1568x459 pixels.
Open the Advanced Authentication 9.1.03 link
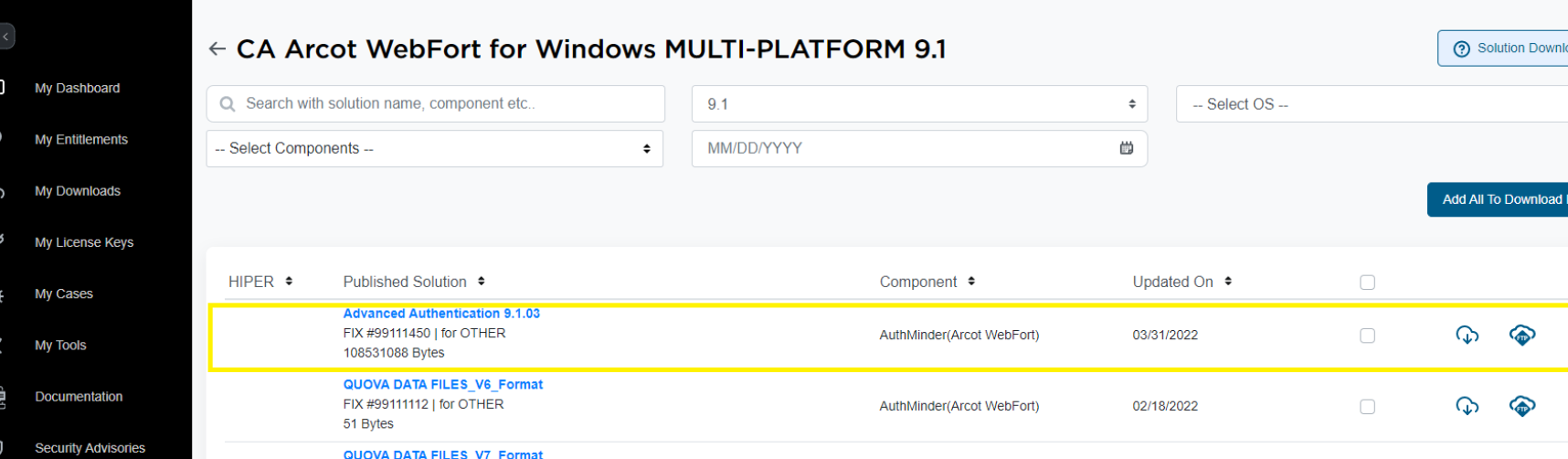pyautogui.click(x=441, y=314)
